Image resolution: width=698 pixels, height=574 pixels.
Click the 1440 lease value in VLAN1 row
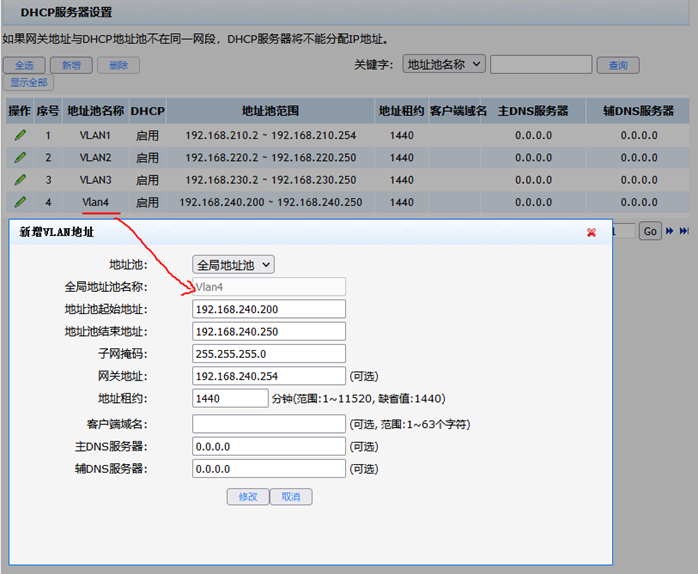point(402,135)
